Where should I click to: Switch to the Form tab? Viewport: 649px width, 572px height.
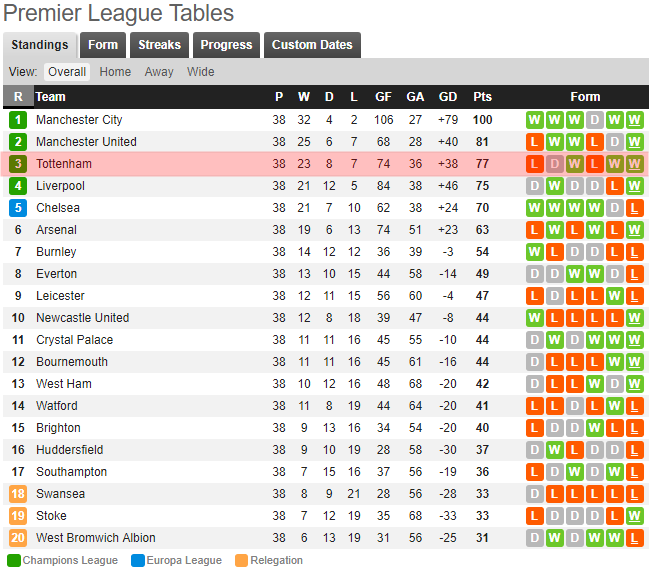pyautogui.click(x=103, y=45)
